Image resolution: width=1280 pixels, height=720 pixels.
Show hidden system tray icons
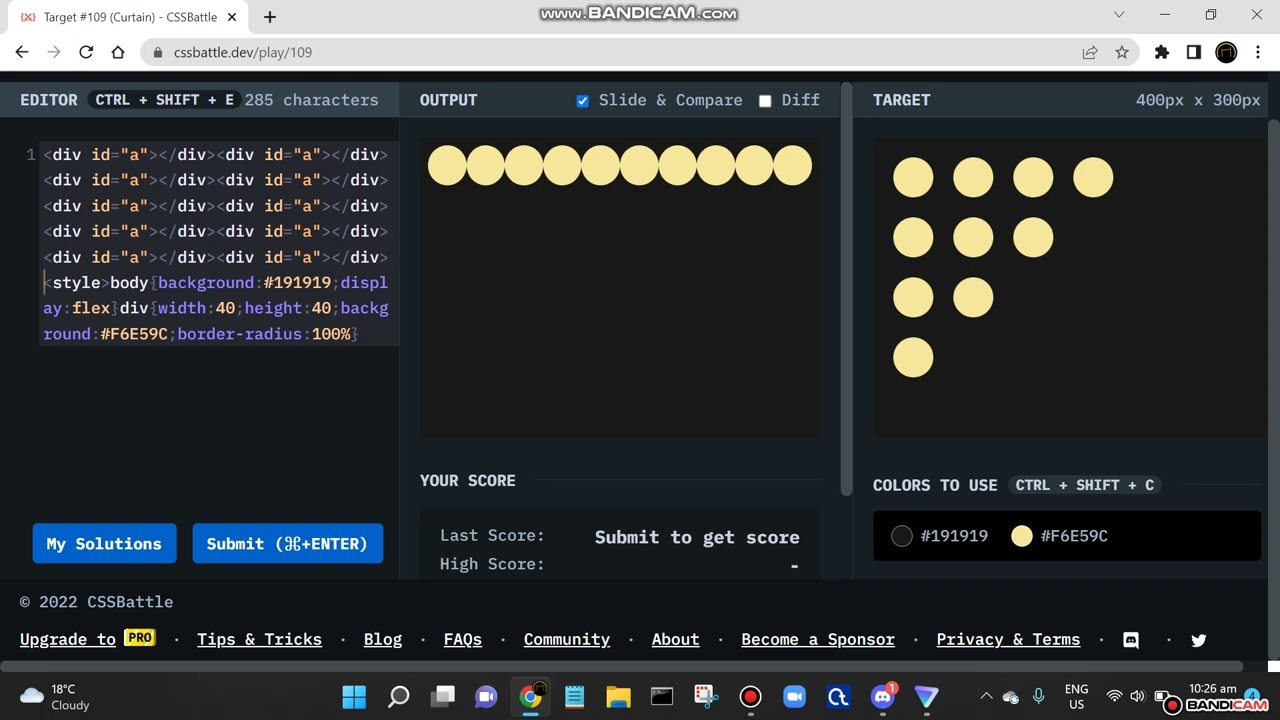[x=986, y=696]
